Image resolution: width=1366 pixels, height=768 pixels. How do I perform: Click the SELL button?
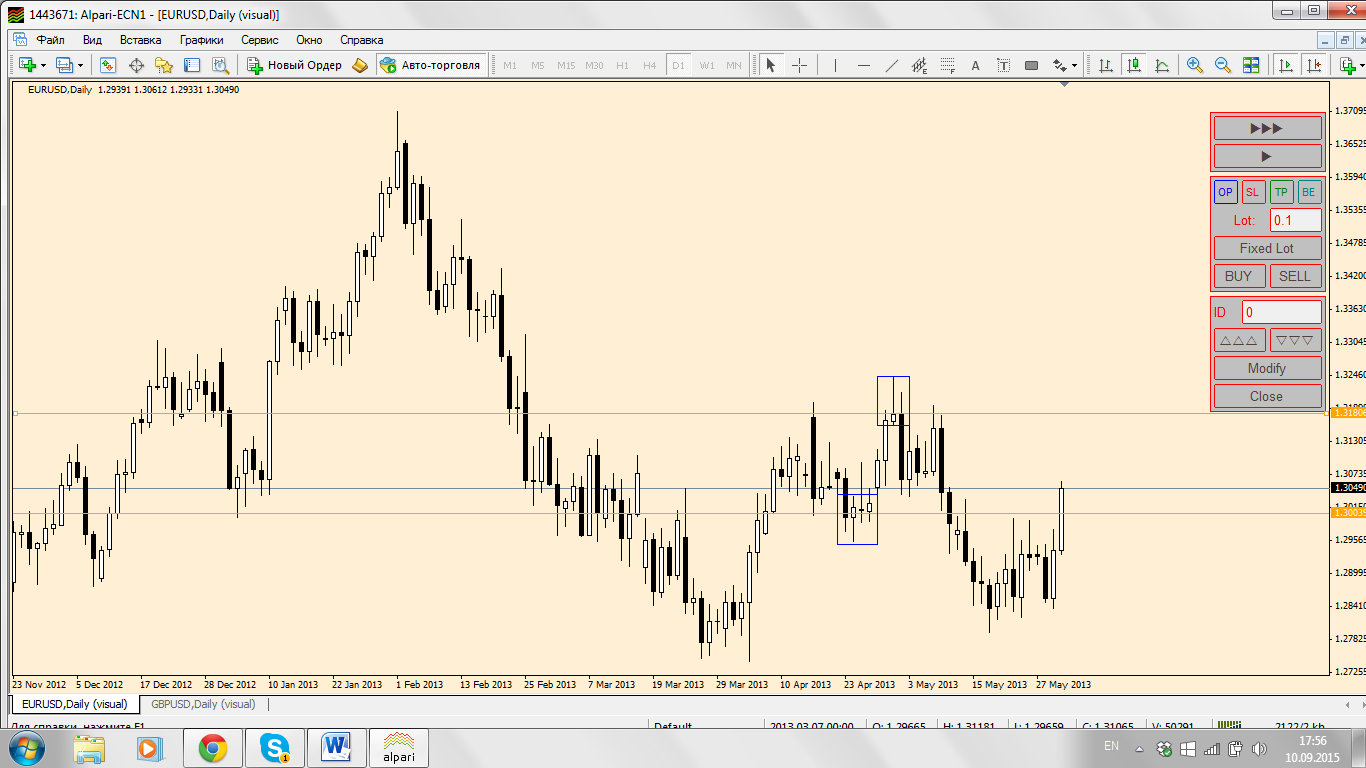click(1295, 276)
